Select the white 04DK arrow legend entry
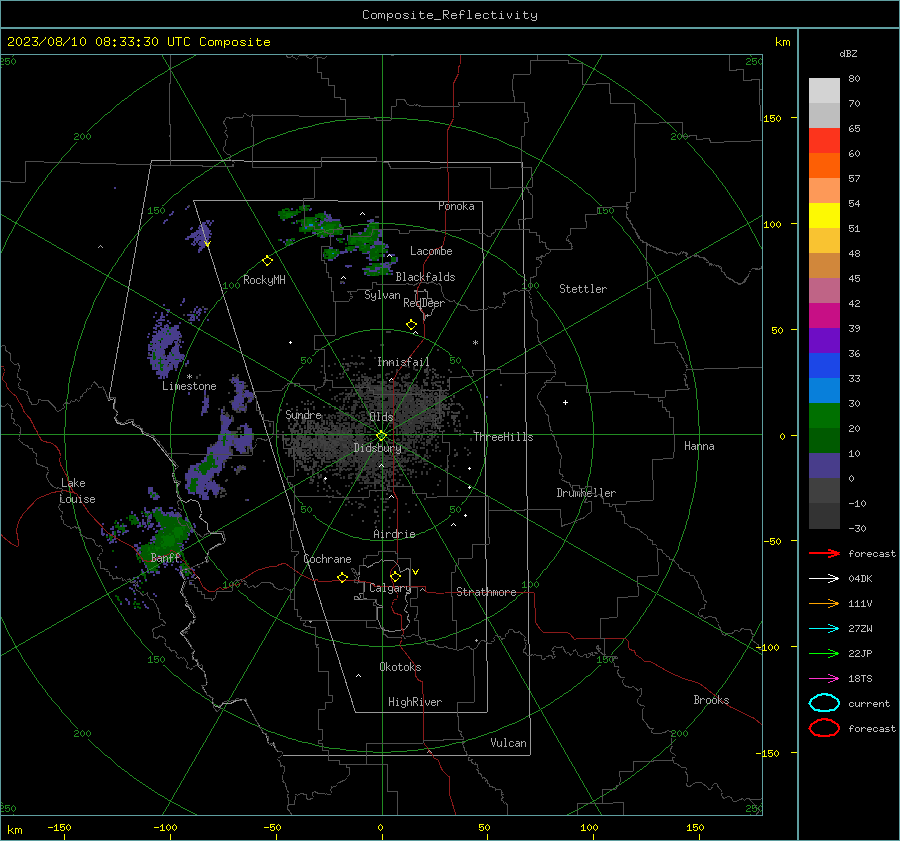 pyautogui.click(x=824, y=578)
